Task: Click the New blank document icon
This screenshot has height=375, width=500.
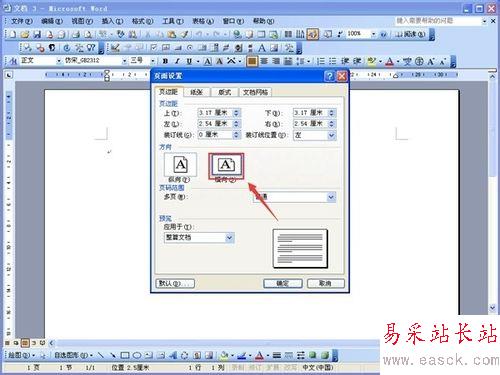Action: coord(13,34)
